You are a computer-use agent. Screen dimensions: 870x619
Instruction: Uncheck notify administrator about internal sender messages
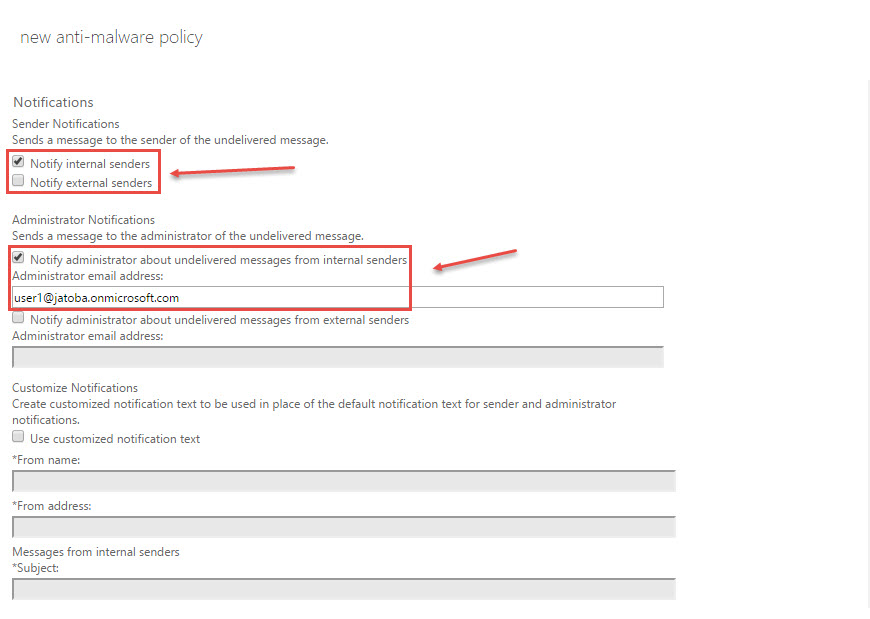(17, 258)
